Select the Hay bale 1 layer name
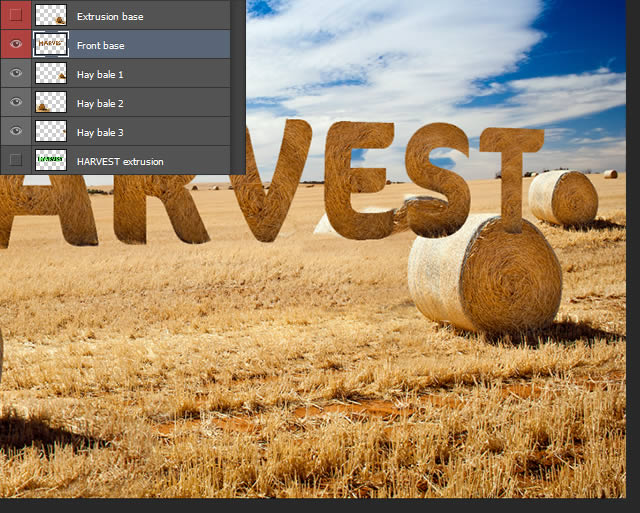 (100, 75)
